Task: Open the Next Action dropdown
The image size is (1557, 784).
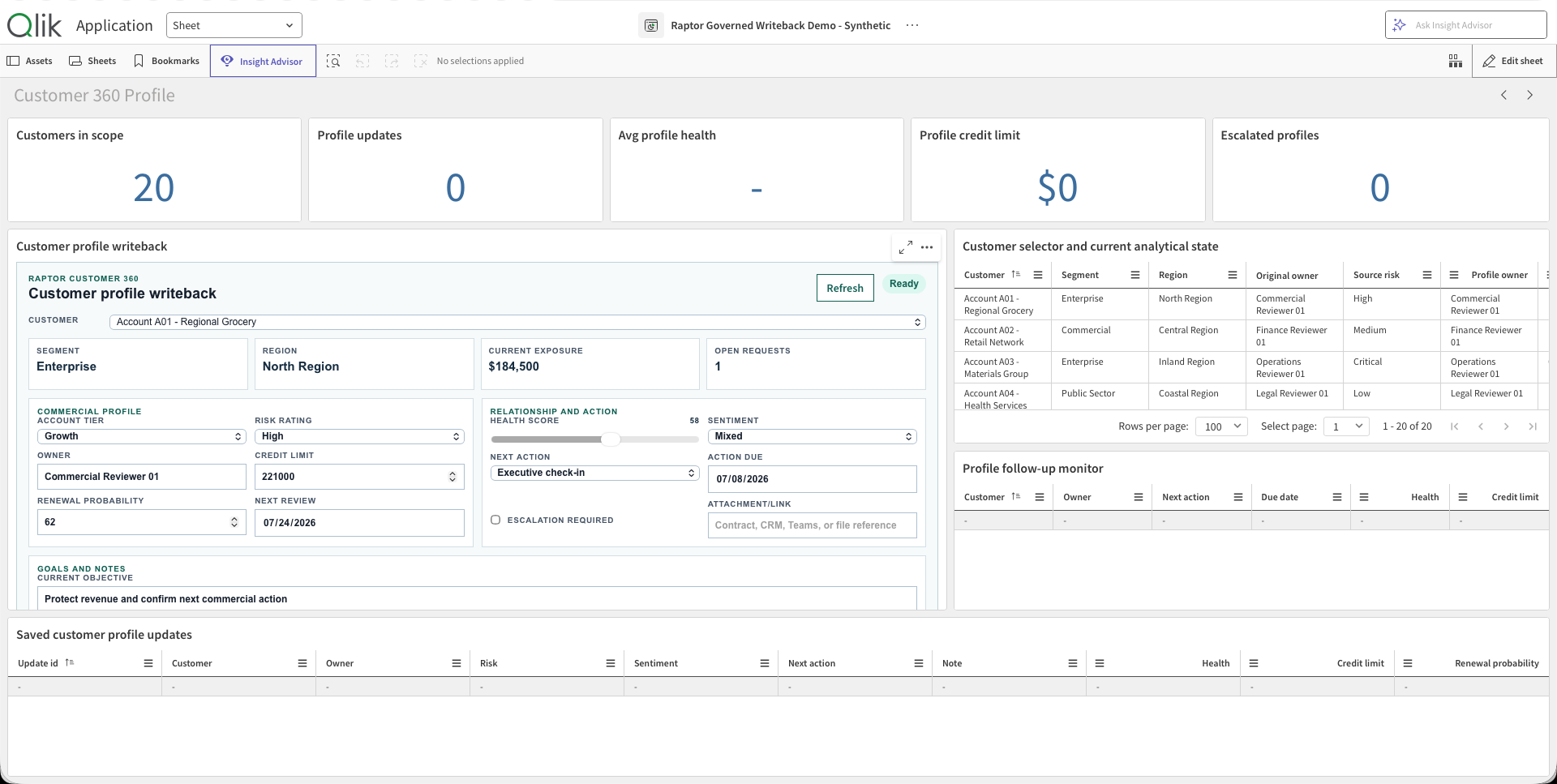Action: (594, 473)
